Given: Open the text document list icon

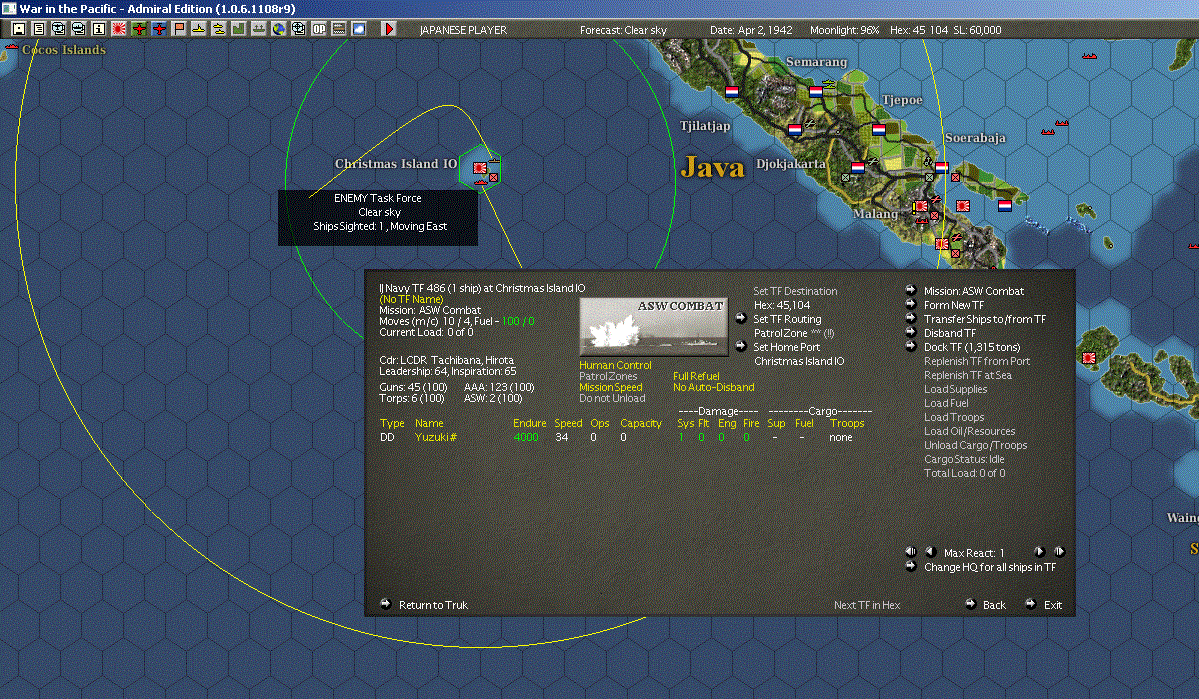Looking at the screenshot, I should 38,29.
